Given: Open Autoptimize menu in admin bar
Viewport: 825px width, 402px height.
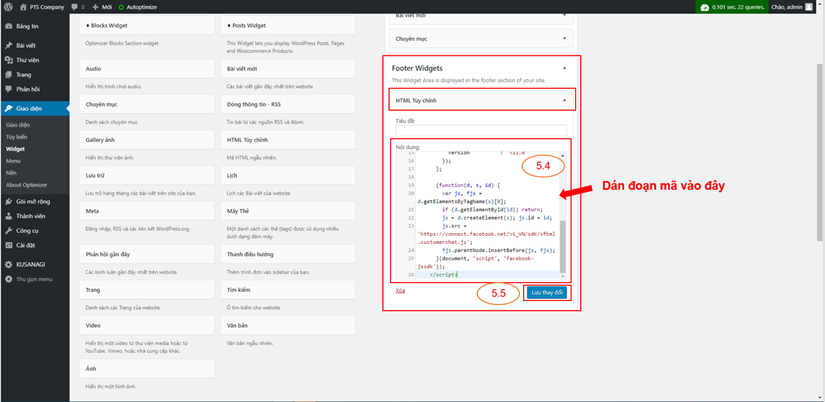Looking at the screenshot, I should pyautogui.click(x=138, y=7).
